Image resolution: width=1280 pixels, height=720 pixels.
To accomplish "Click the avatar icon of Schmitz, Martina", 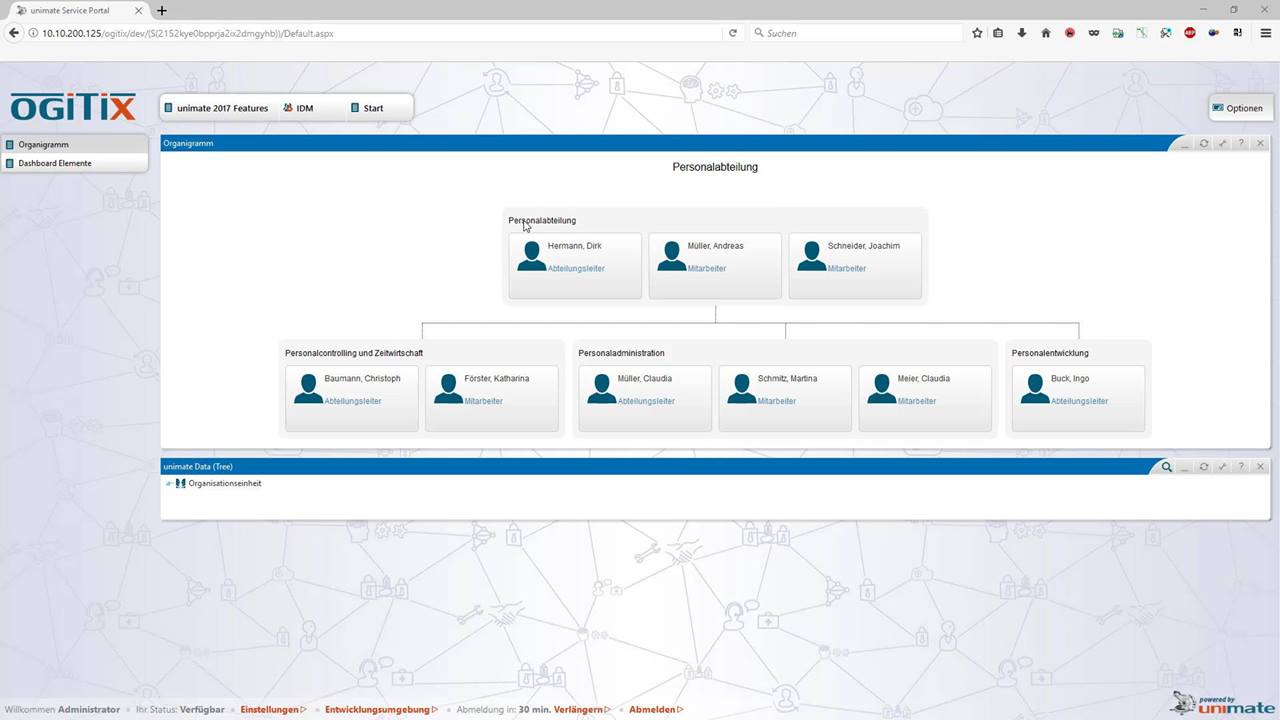I will tap(741, 389).
